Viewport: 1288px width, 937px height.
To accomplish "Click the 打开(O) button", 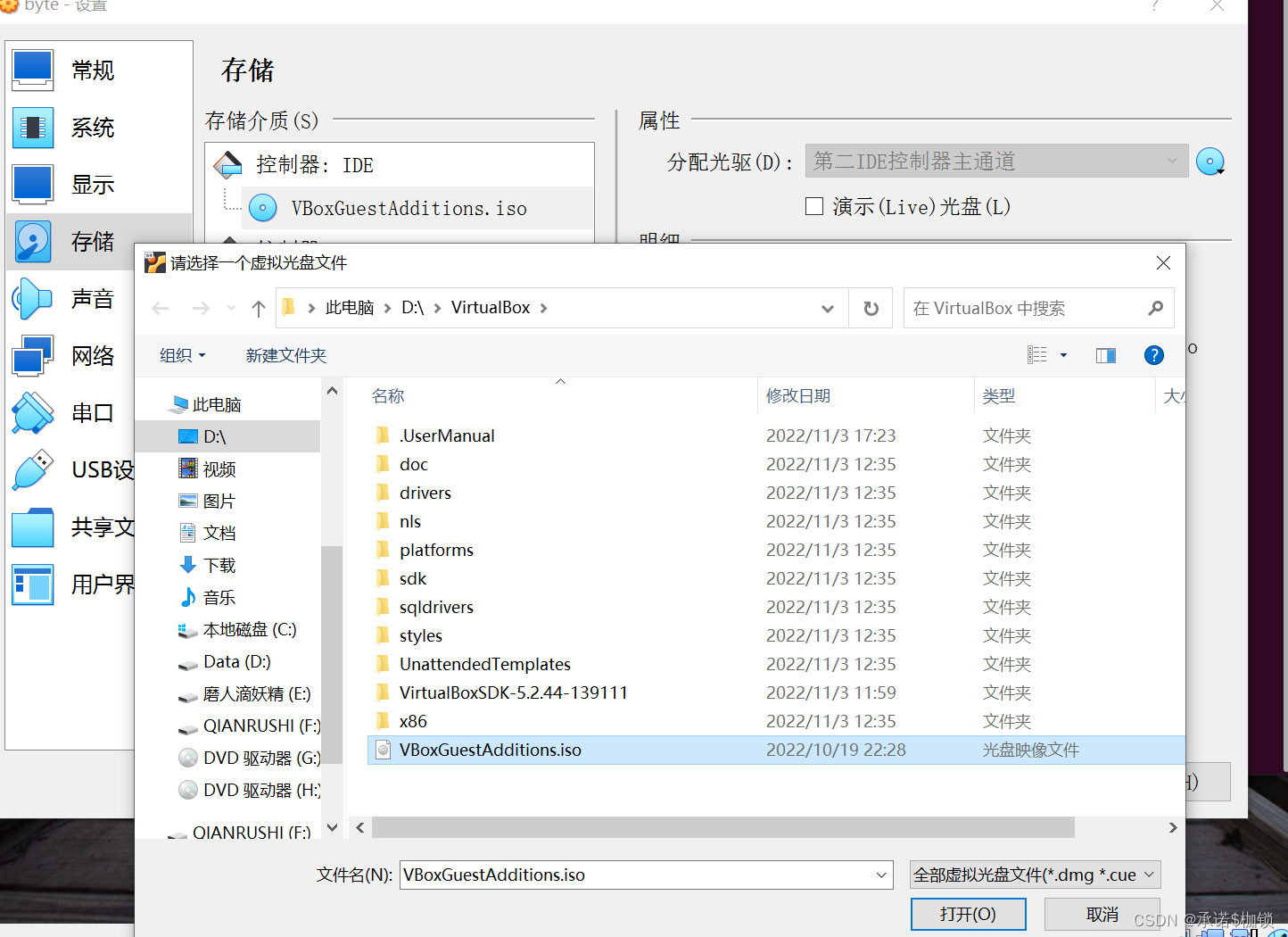I will click(x=968, y=914).
